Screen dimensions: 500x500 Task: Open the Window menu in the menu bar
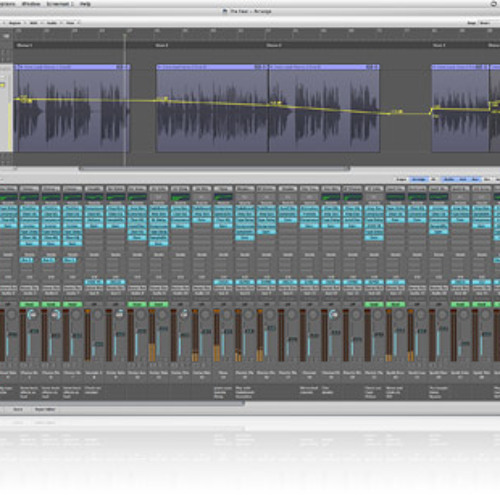31,4
